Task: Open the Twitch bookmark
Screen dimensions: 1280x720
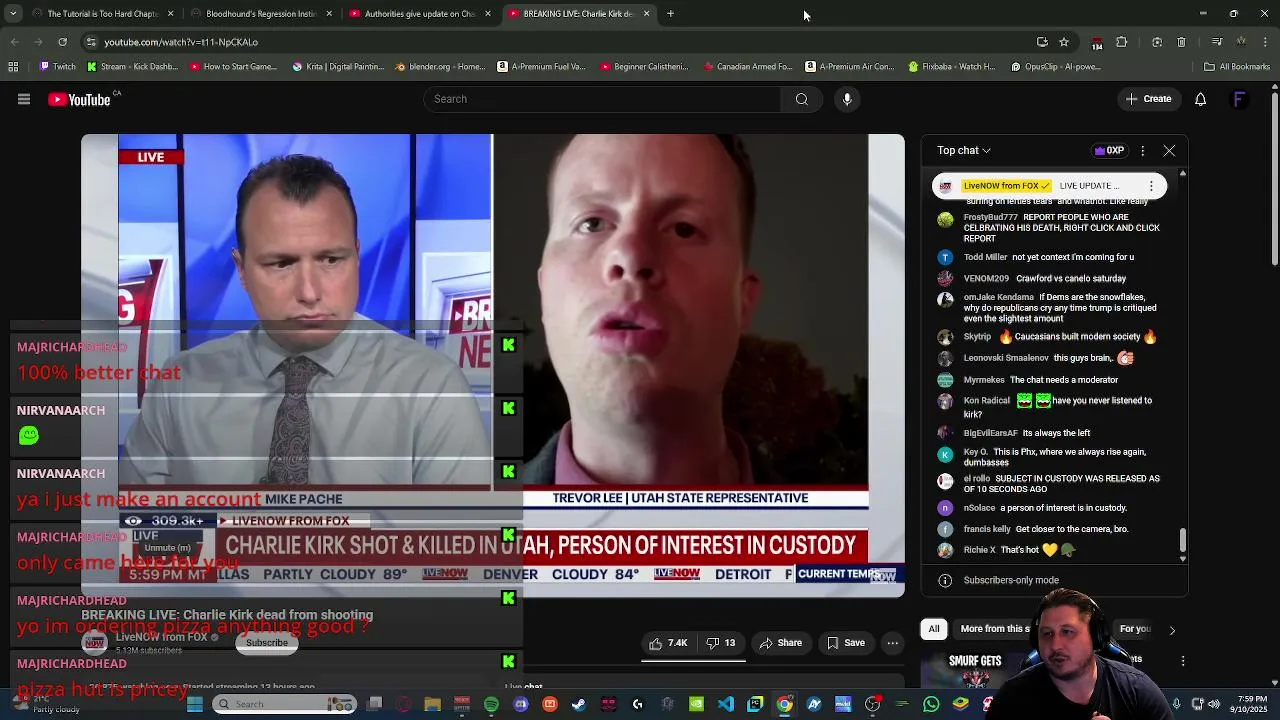Action: [x=58, y=67]
